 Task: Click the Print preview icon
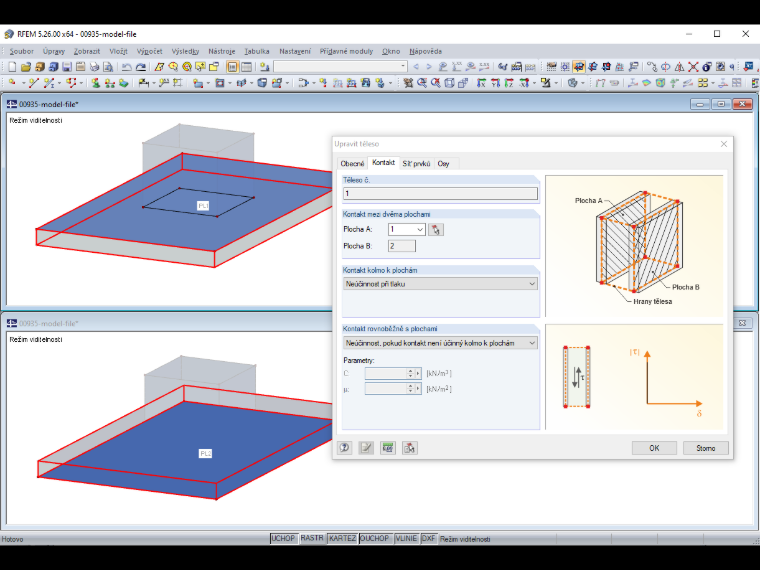click(108, 67)
